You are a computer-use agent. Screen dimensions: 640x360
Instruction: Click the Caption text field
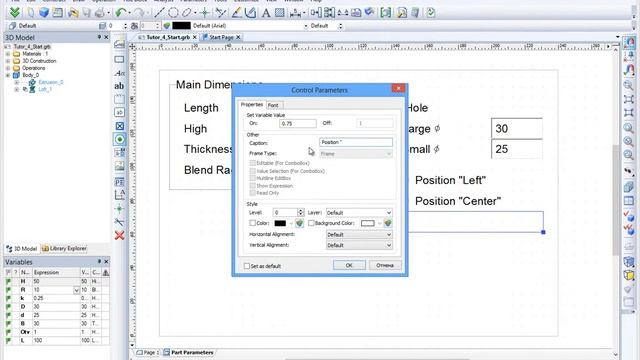coord(356,142)
